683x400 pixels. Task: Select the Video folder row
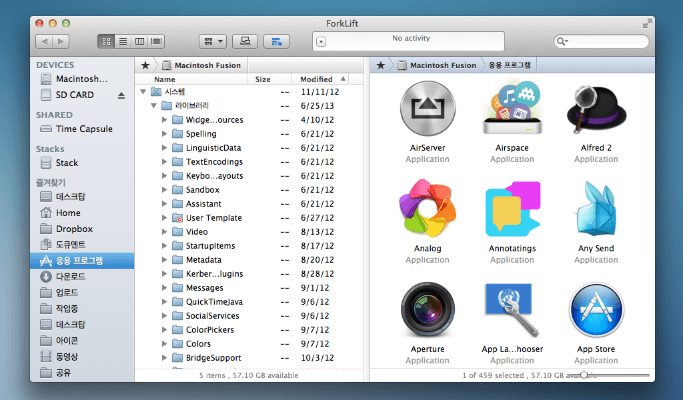pos(249,232)
